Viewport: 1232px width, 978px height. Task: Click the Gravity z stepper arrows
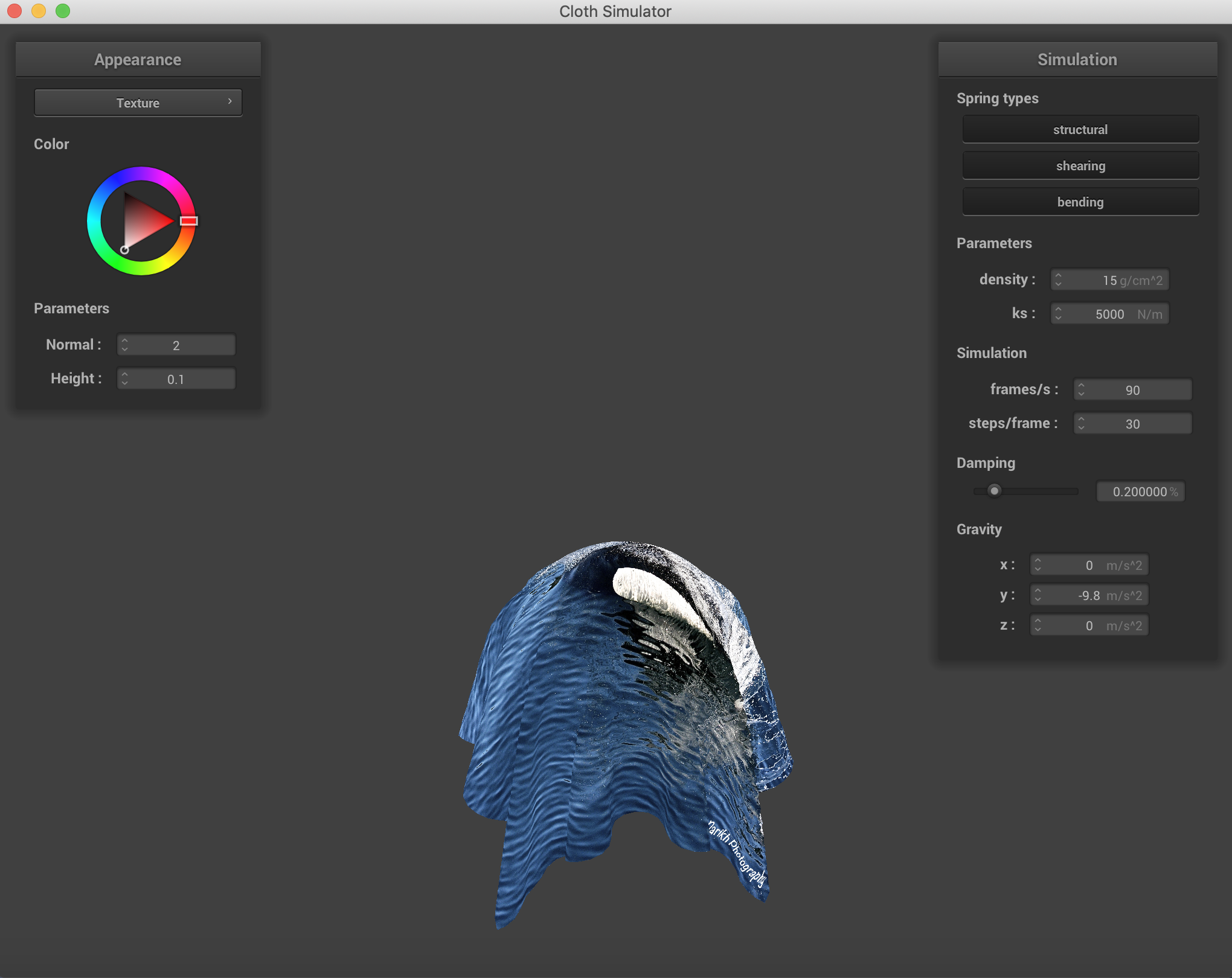pos(1038,625)
